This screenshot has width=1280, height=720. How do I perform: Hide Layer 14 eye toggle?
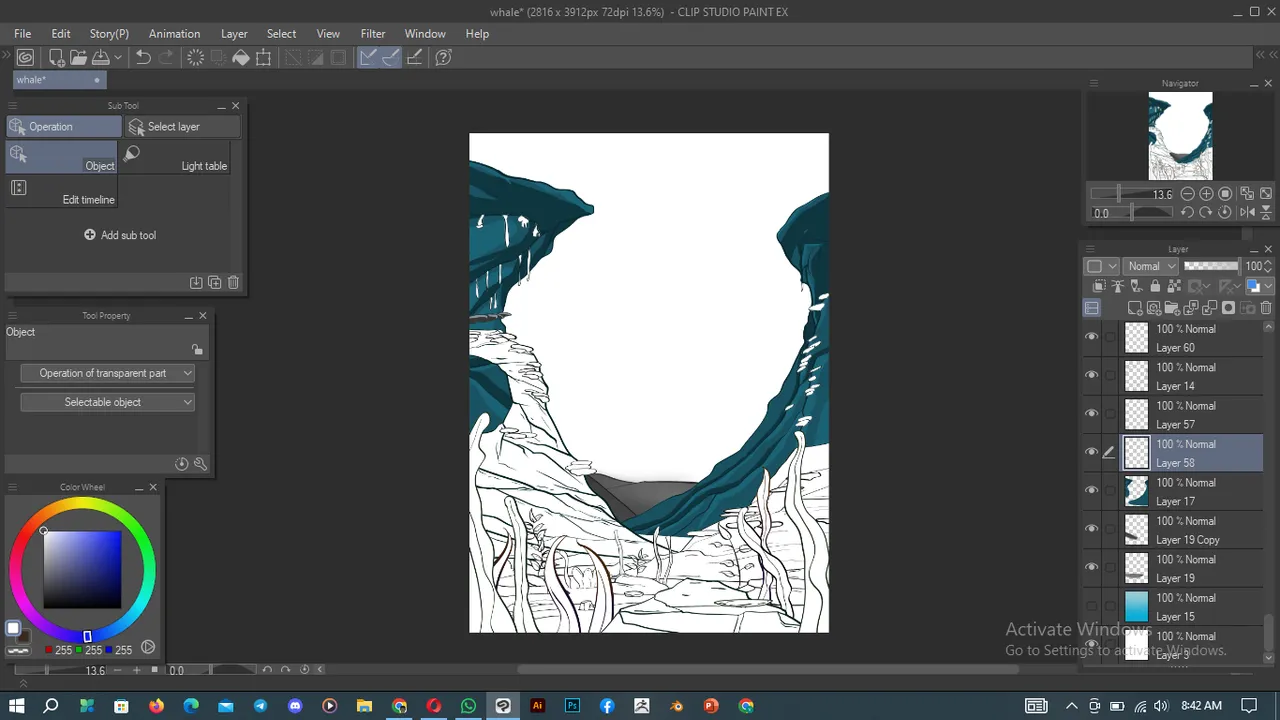click(1091, 375)
